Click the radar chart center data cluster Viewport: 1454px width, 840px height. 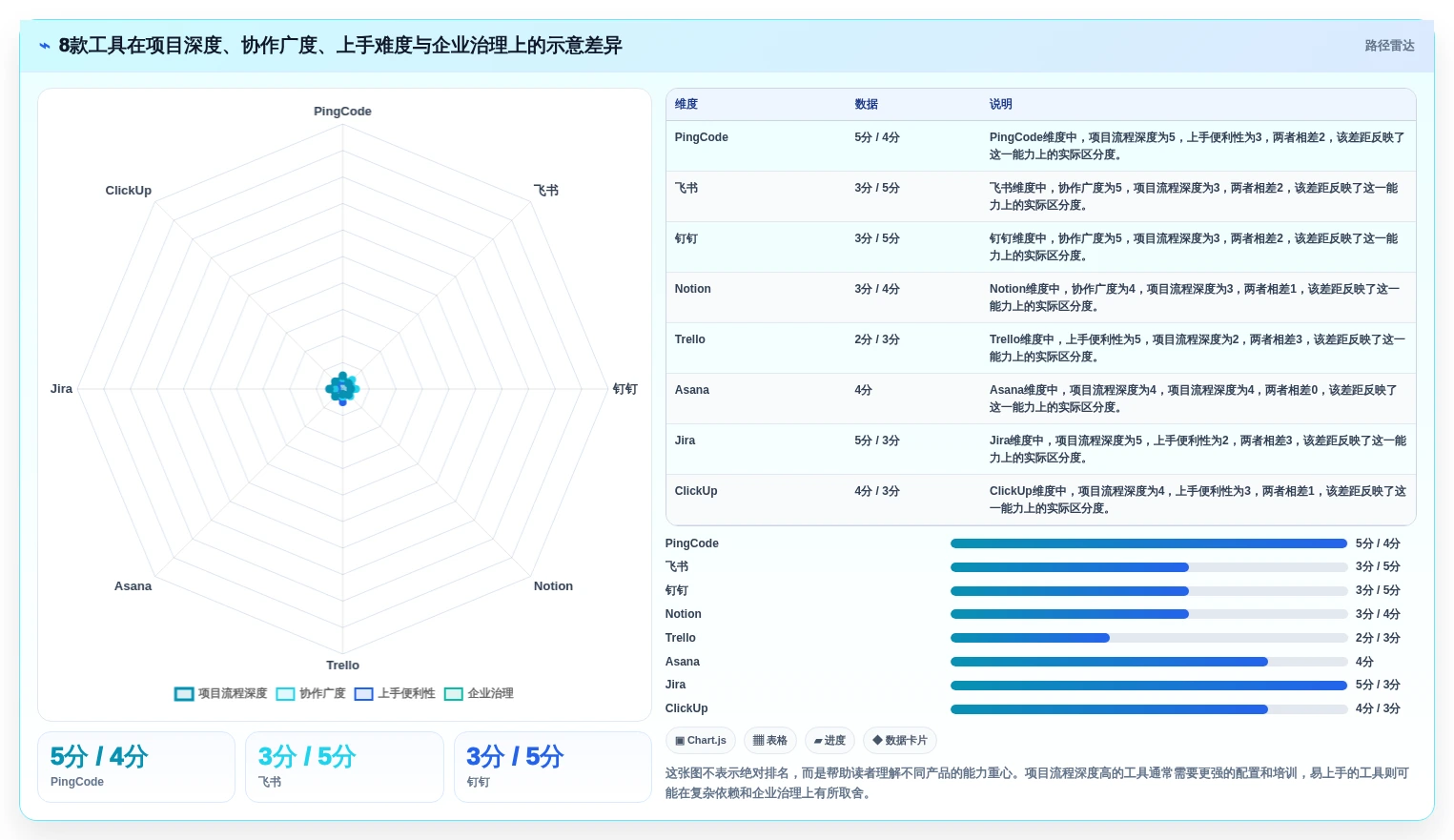(342, 388)
